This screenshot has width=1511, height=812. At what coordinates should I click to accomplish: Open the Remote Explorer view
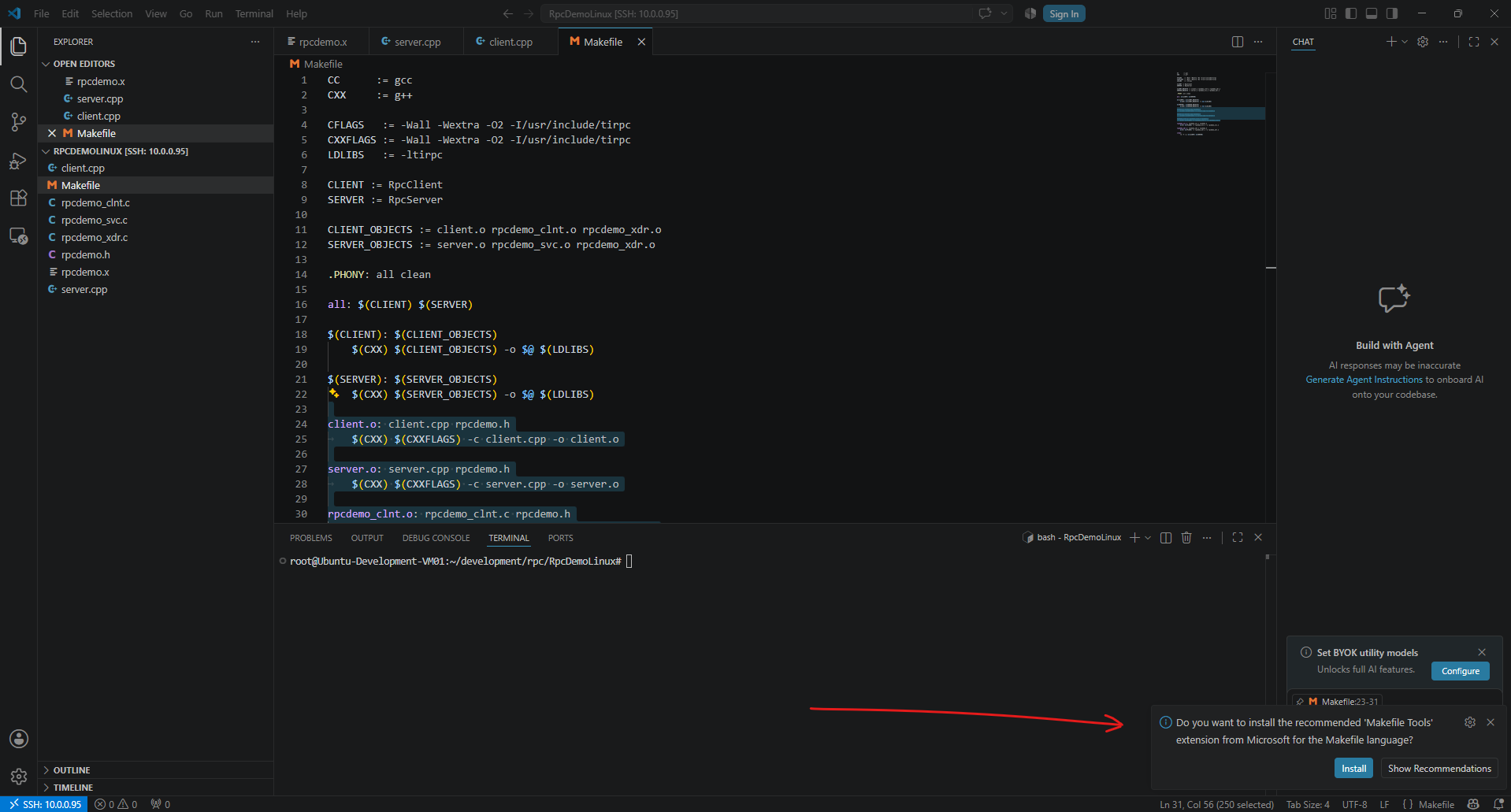pyautogui.click(x=19, y=236)
